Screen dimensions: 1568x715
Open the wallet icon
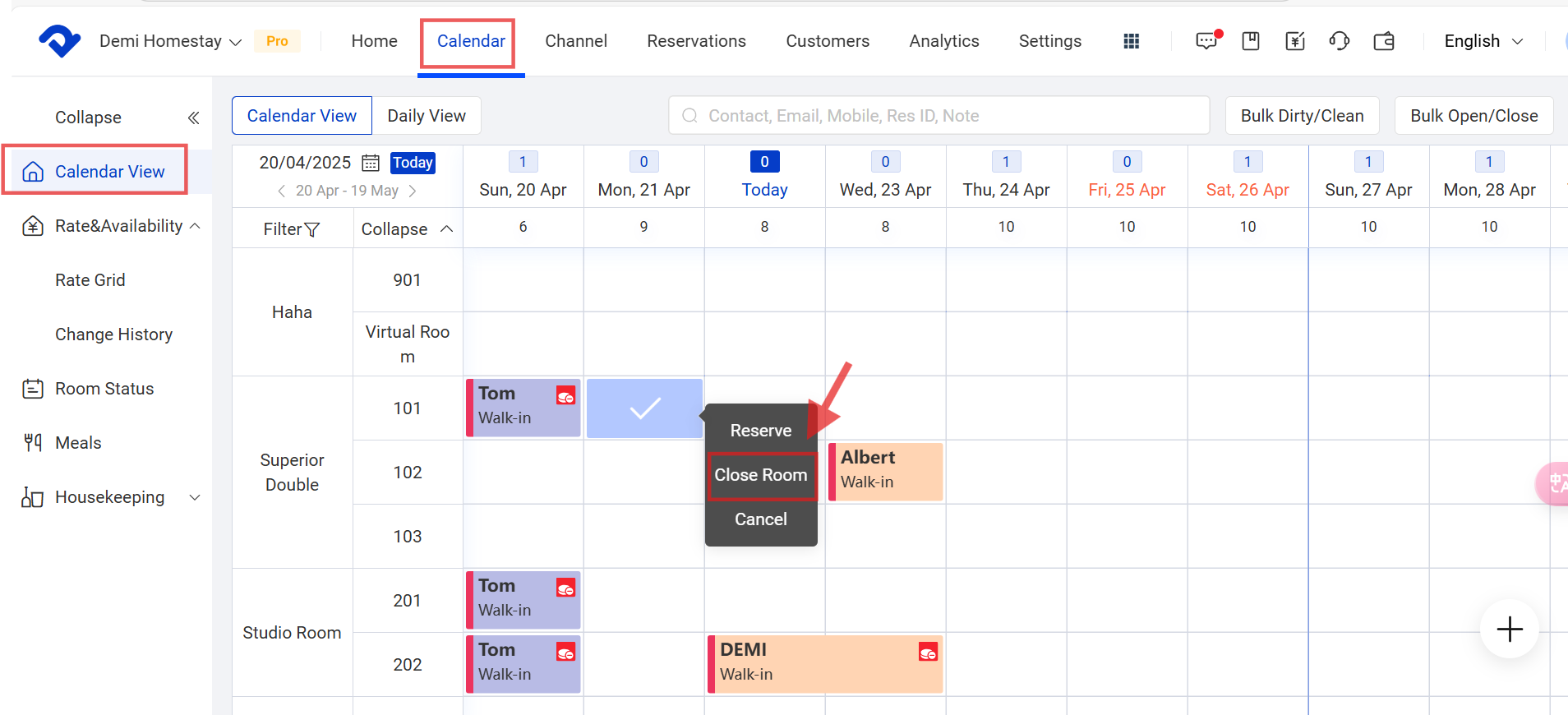tap(1384, 41)
